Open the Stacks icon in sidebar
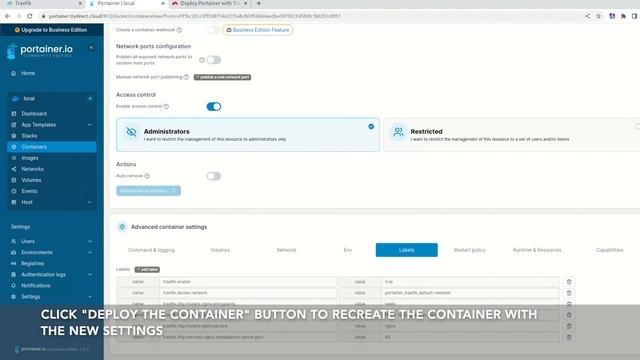This screenshot has width=640, height=360. (x=13, y=136)
